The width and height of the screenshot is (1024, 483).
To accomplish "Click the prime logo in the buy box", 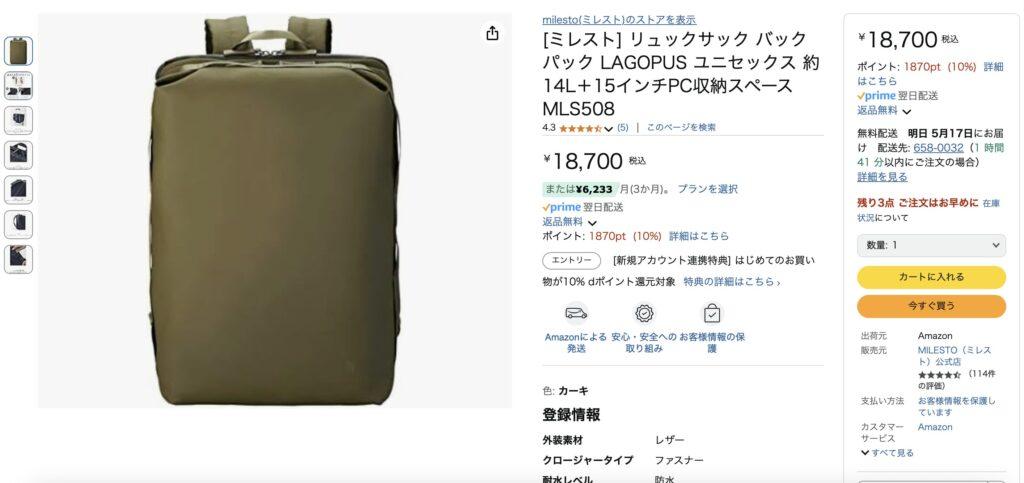I will (876, 95).
